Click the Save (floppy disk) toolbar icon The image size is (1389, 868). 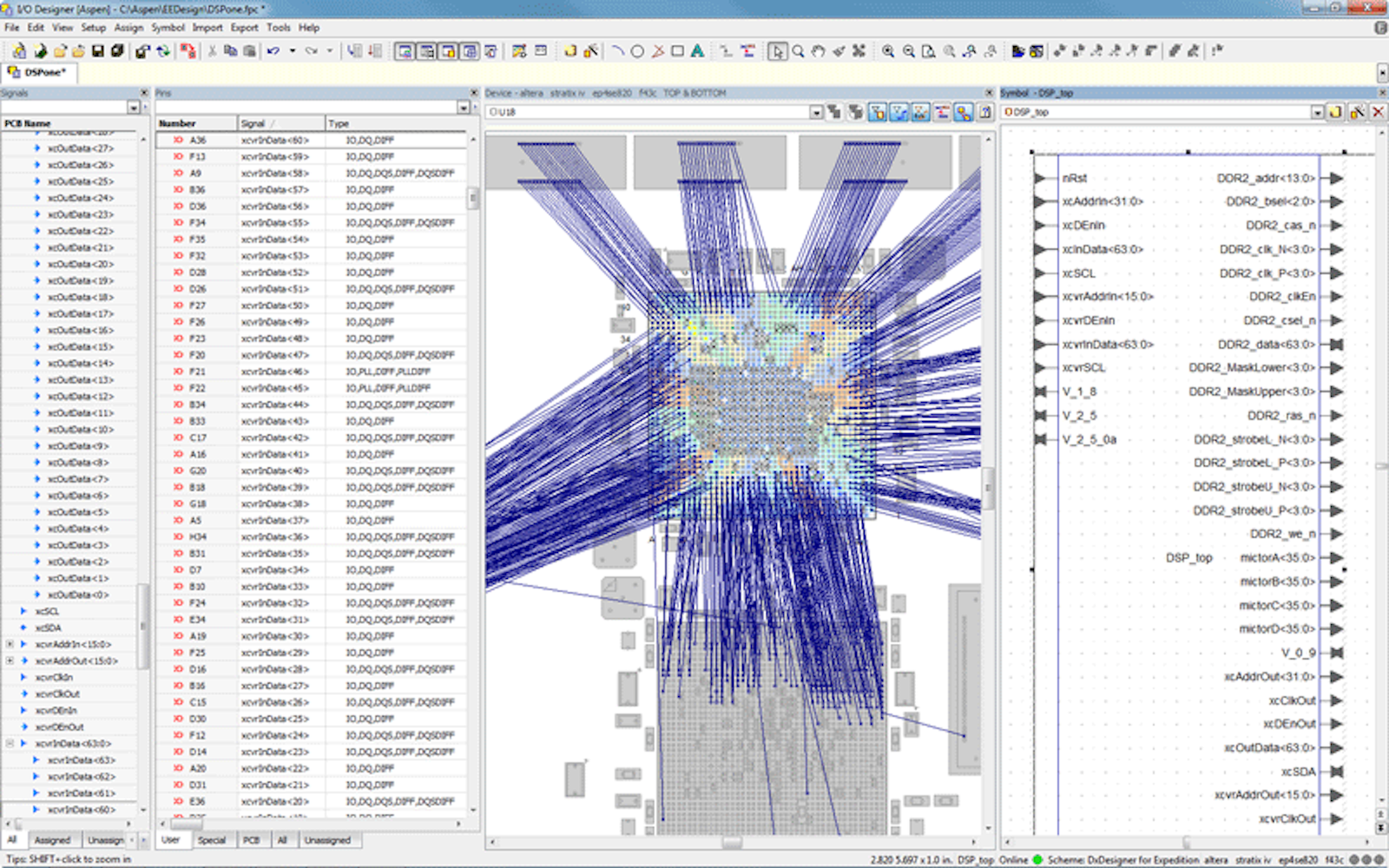click(98, 51)
